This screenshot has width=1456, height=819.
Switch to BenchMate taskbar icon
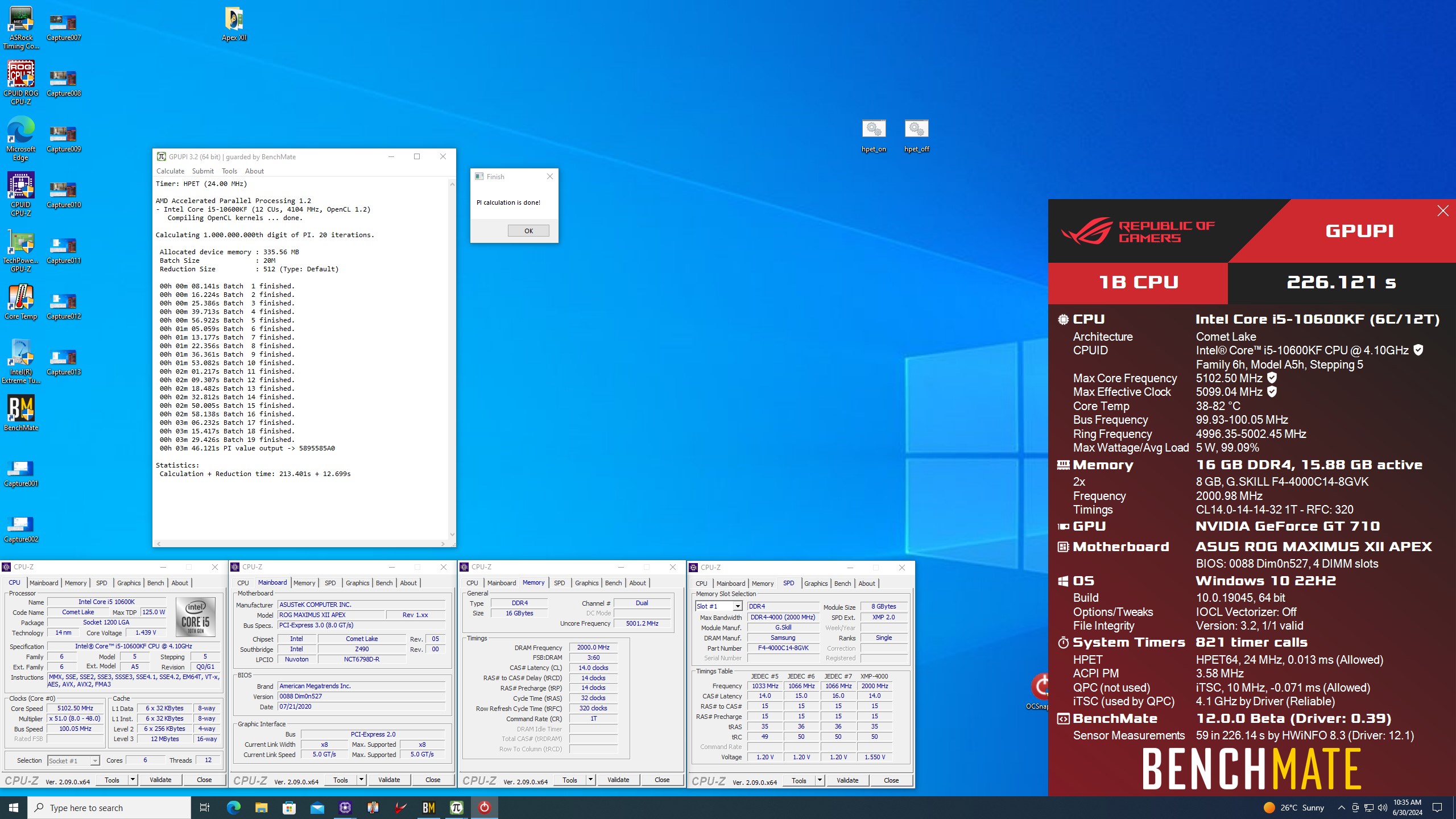[x=428, y=808]
